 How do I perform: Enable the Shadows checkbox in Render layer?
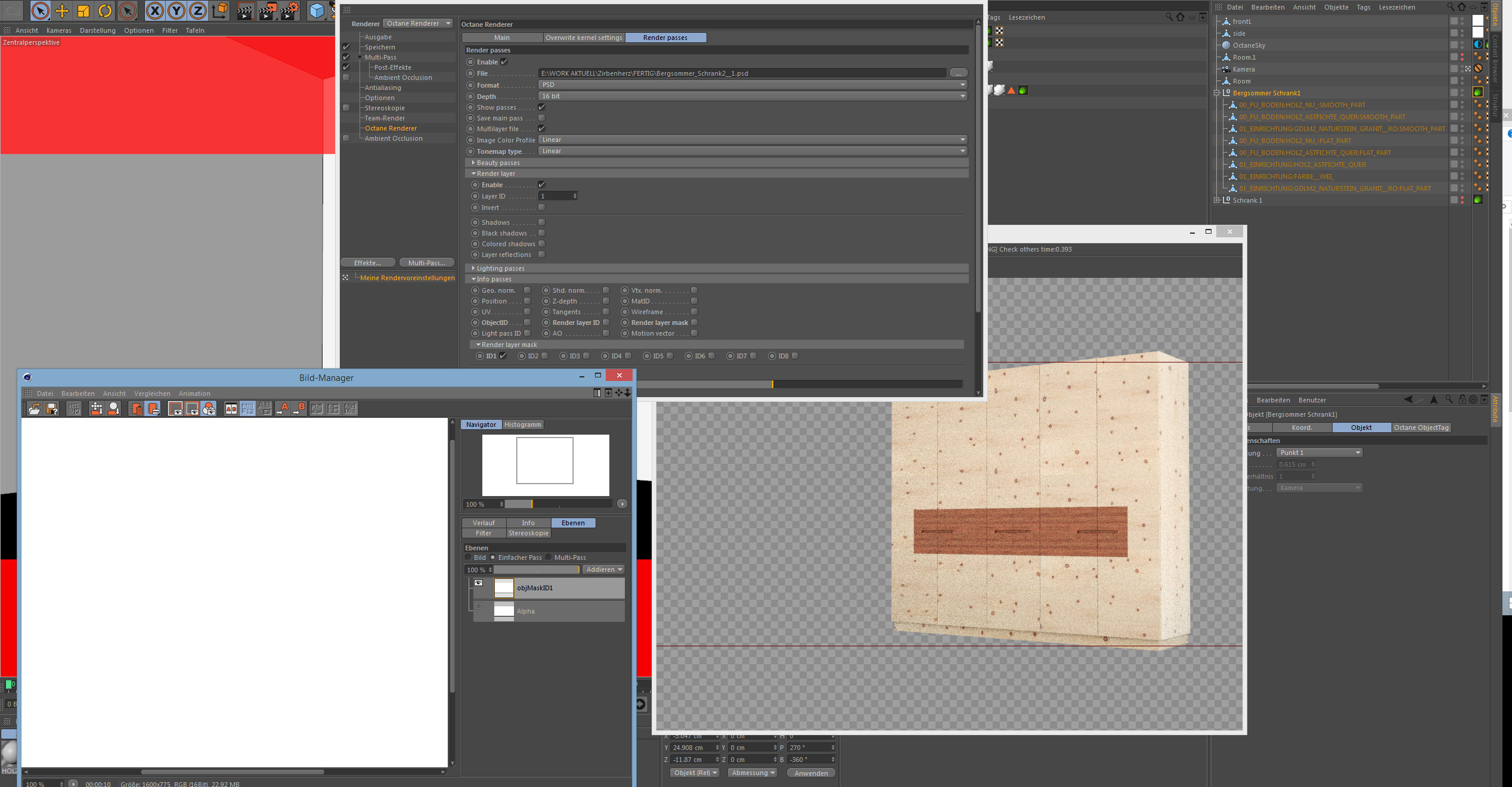[x=541, y=222]
